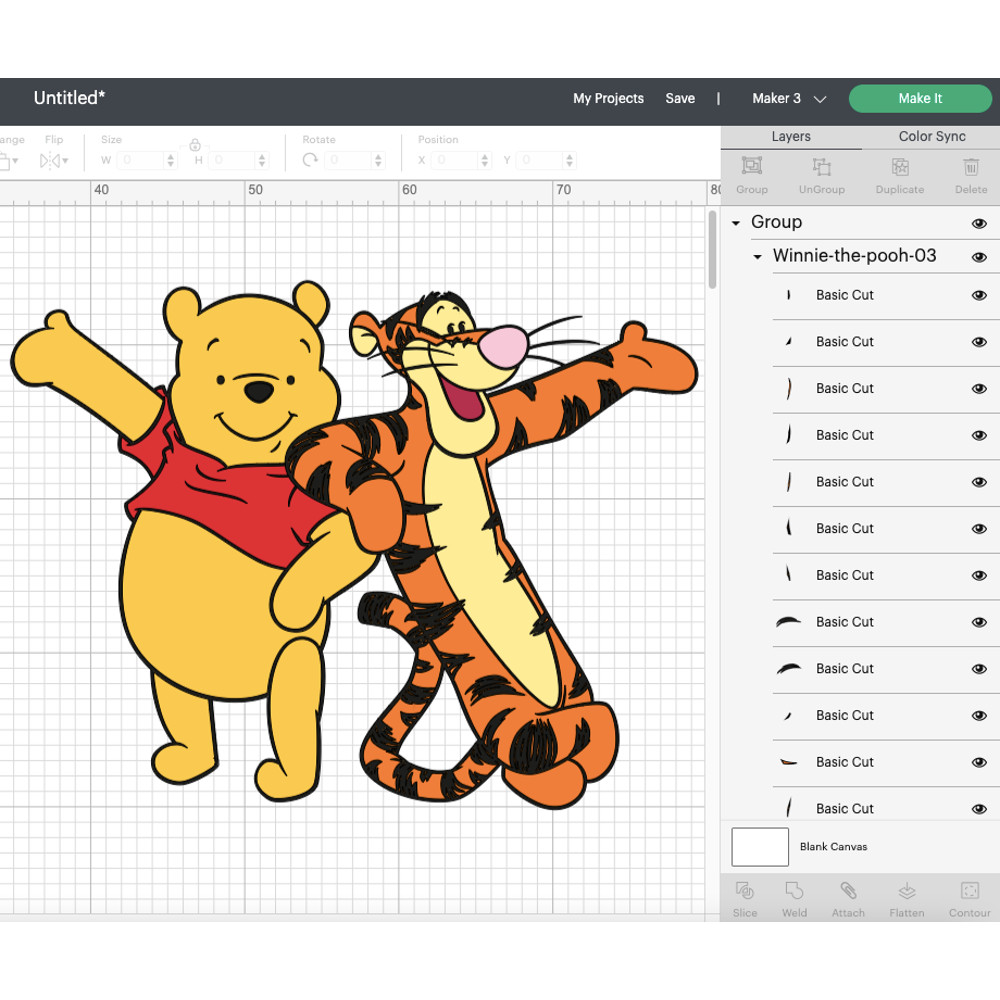
Task: Click the Flatten tool icon
Action: [x=906, y=898]
